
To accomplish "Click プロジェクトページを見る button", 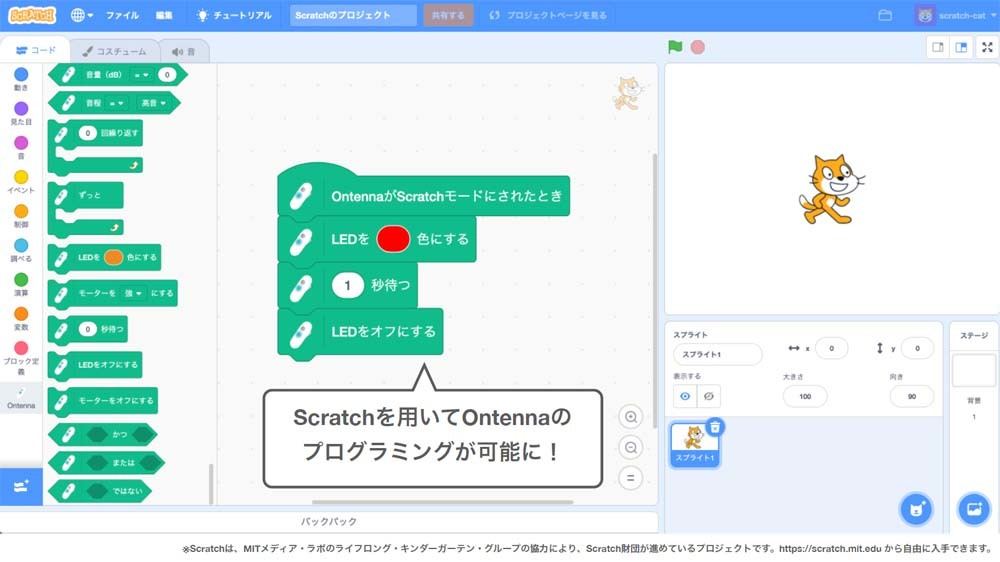I will click(548, 15).
